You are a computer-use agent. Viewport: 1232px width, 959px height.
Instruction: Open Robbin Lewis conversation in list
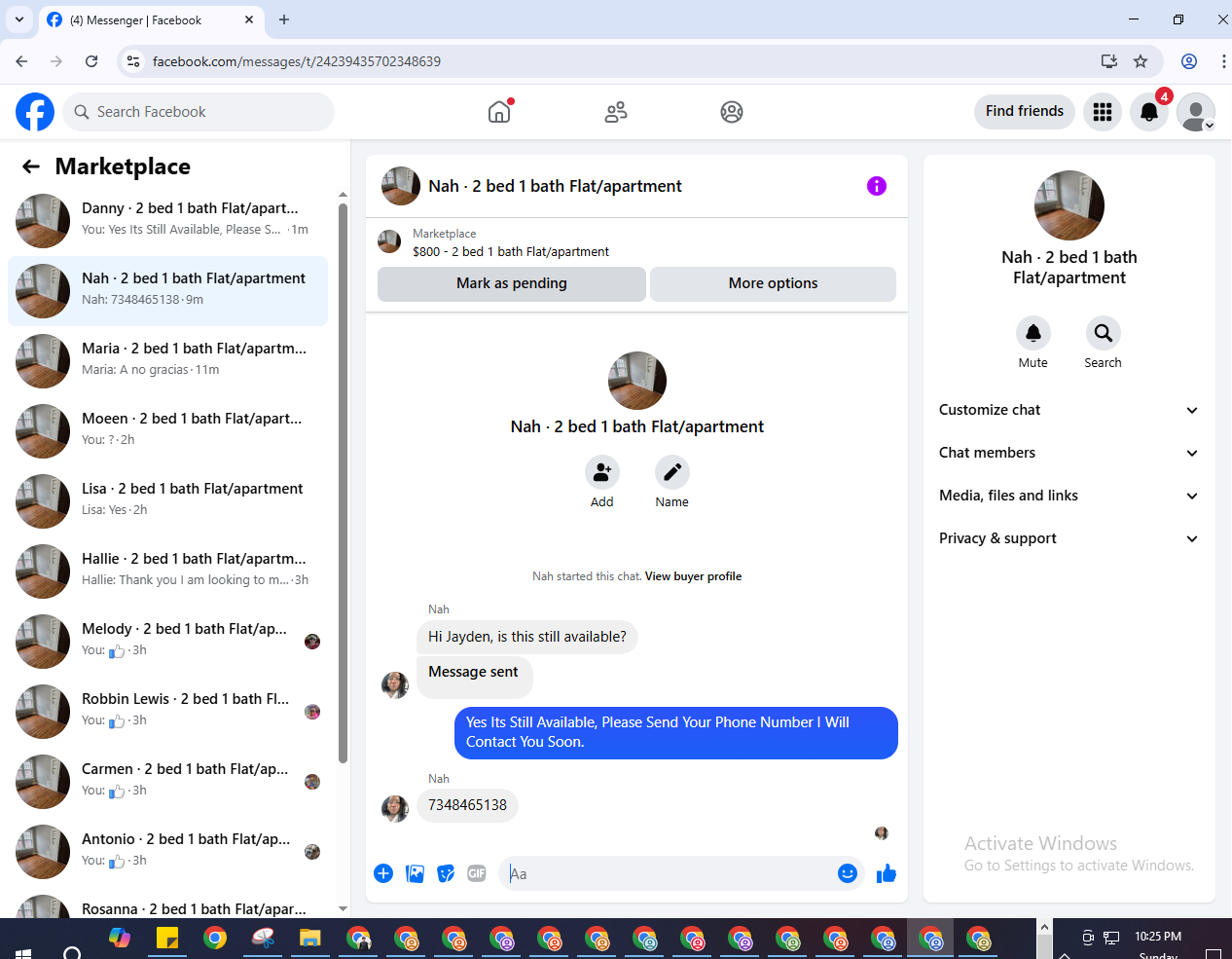pyautogui.click(x=167, y=712)
